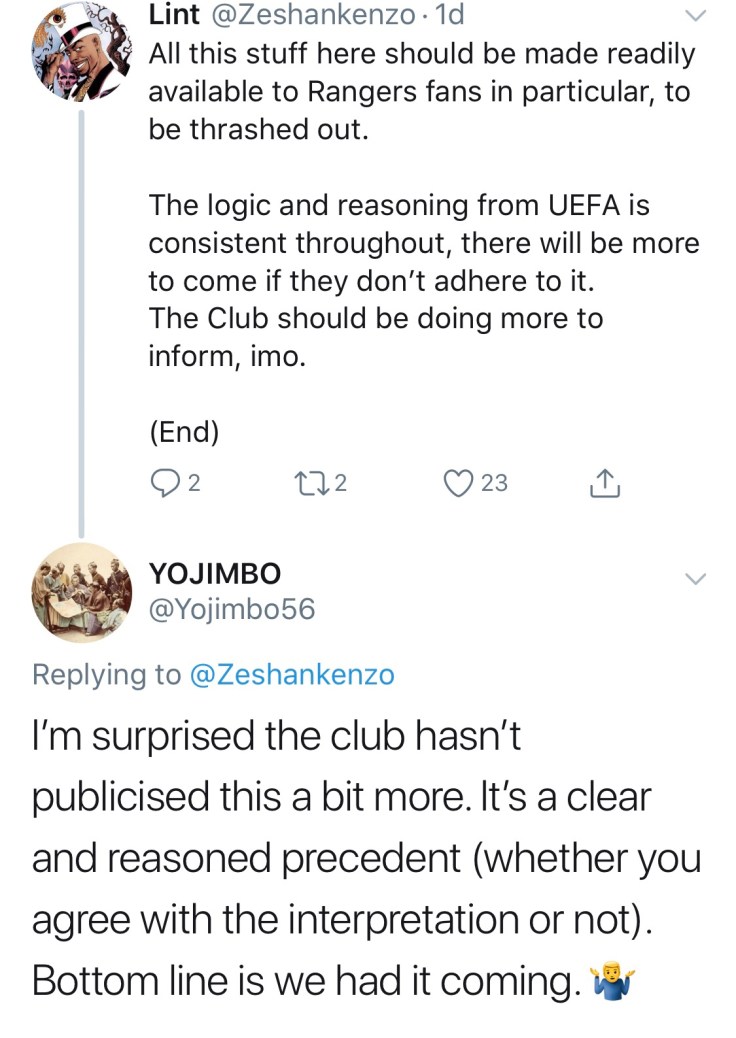Open the tweet paragraph about Rangers fans
The width and height of the screenshot is (736, 1038).
pos(419,92)
